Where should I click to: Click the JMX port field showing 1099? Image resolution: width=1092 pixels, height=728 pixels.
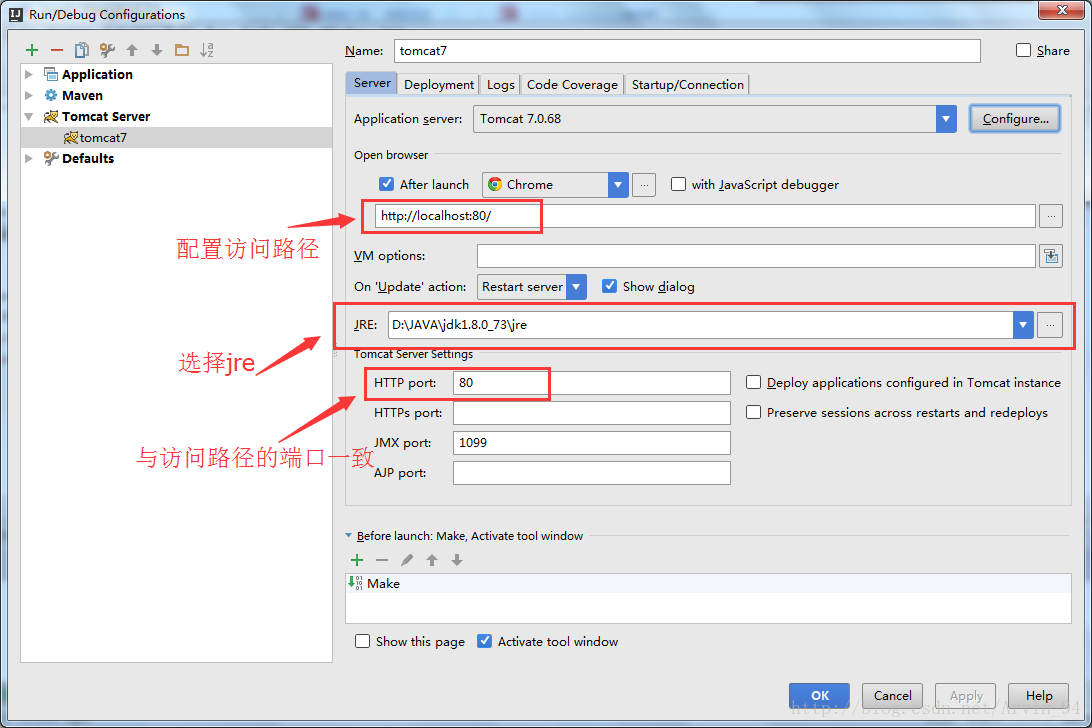[x=591, y=442]
